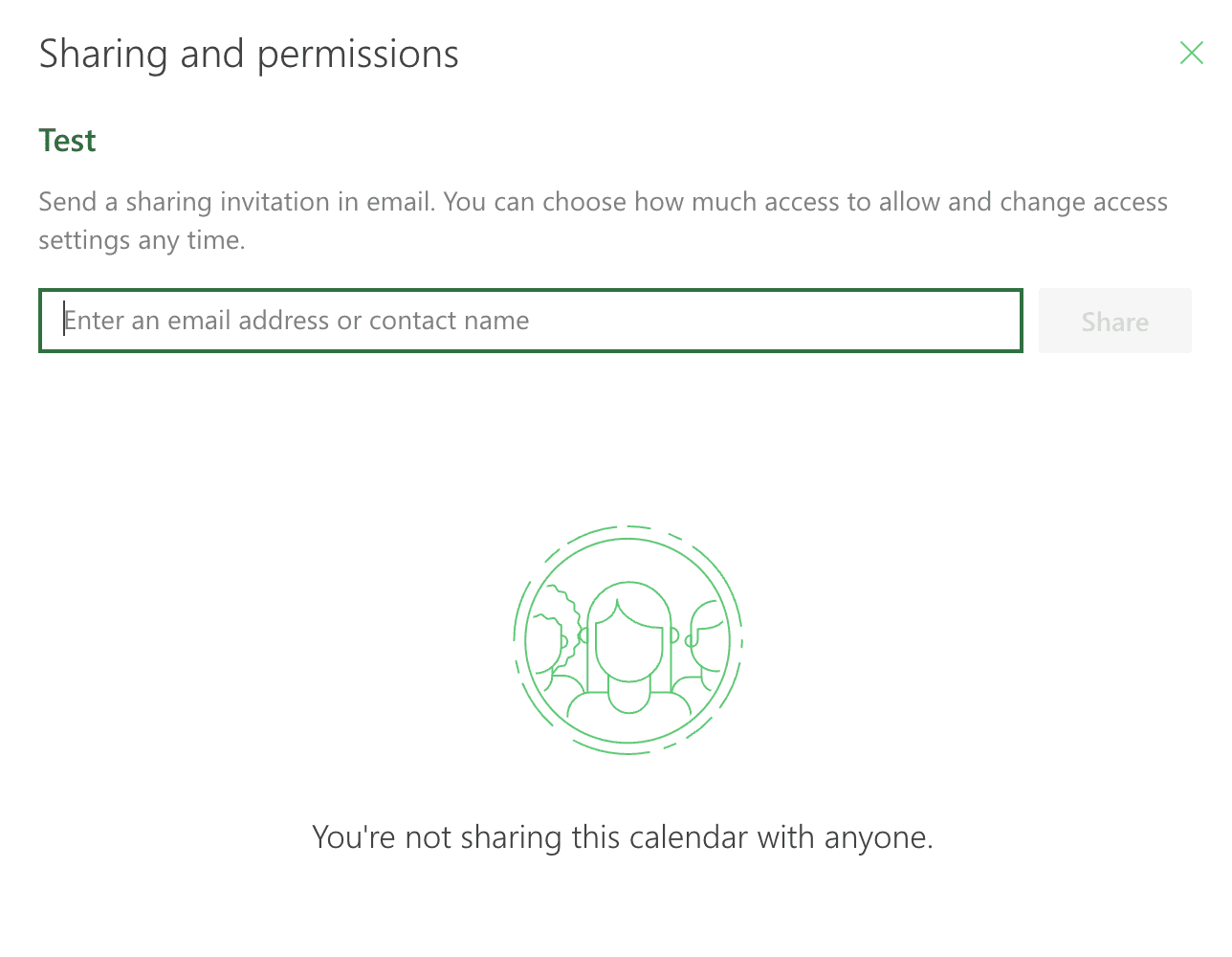Click the greyed-out Share button
This screenshot has height=957, width=1232.
tap(1115, 321)
